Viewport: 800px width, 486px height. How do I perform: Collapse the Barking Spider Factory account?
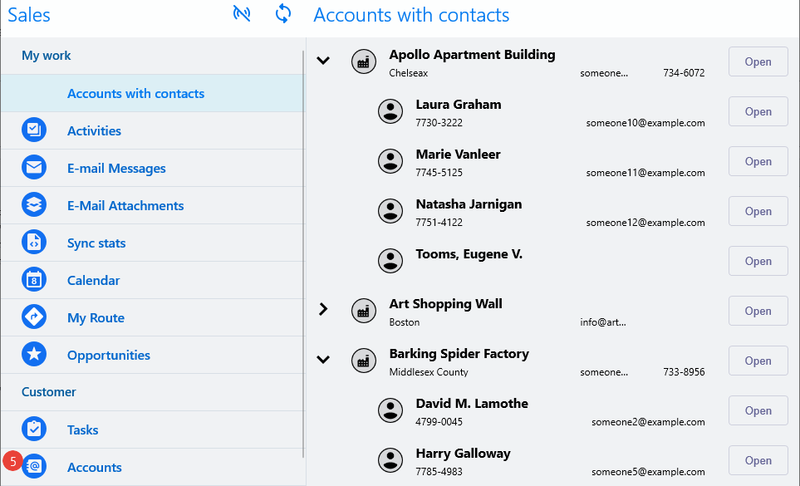click(x=323, y=360)
